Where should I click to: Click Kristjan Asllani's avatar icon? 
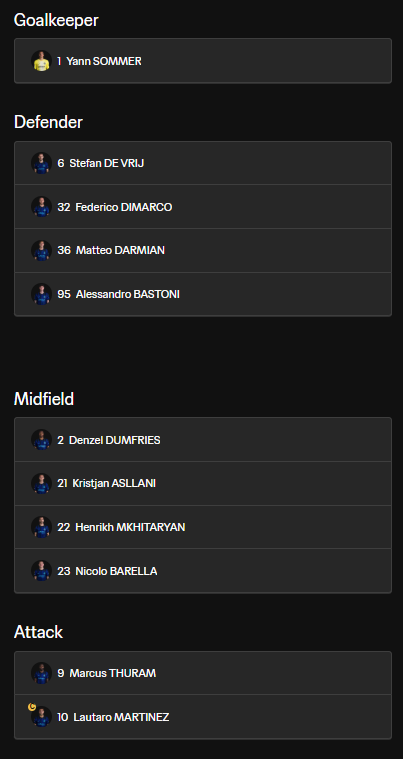42,483
